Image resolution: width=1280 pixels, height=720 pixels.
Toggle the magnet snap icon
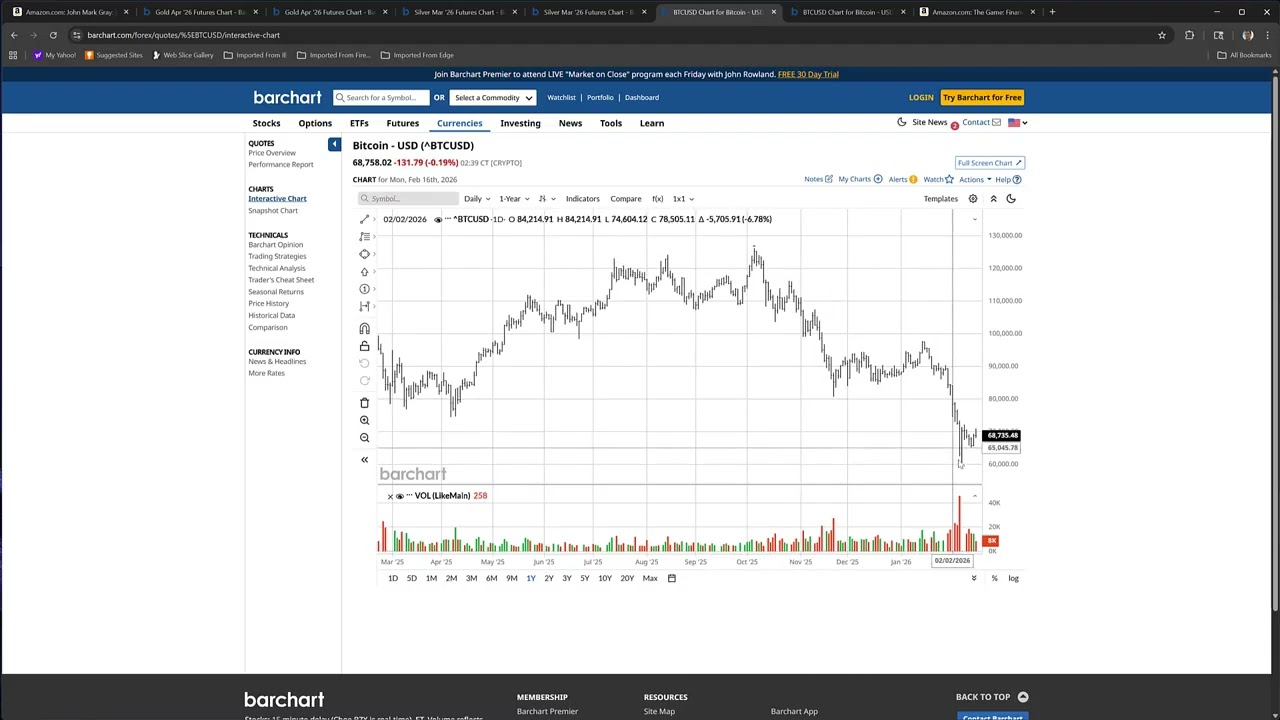click(x=364, y=329)
